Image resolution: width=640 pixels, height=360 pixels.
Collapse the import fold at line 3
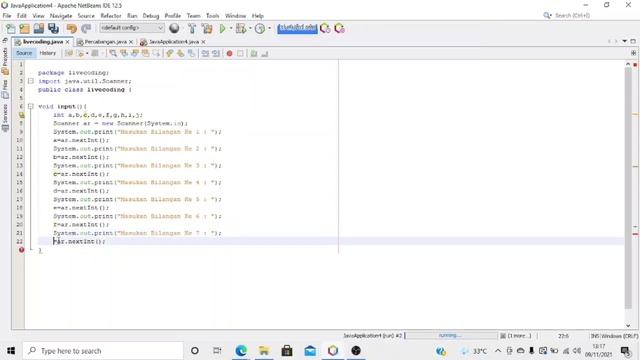point(31,81)
